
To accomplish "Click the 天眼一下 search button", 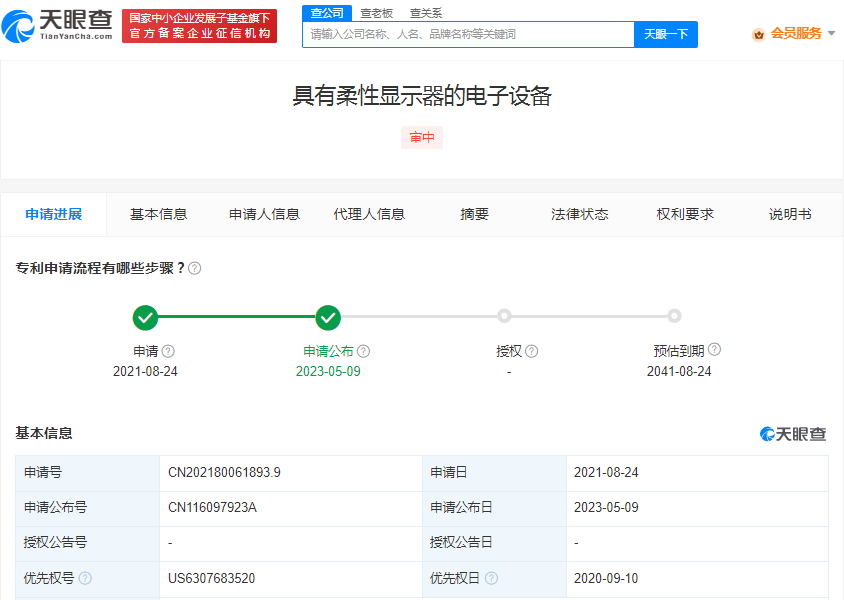I will tap(666, 34).
